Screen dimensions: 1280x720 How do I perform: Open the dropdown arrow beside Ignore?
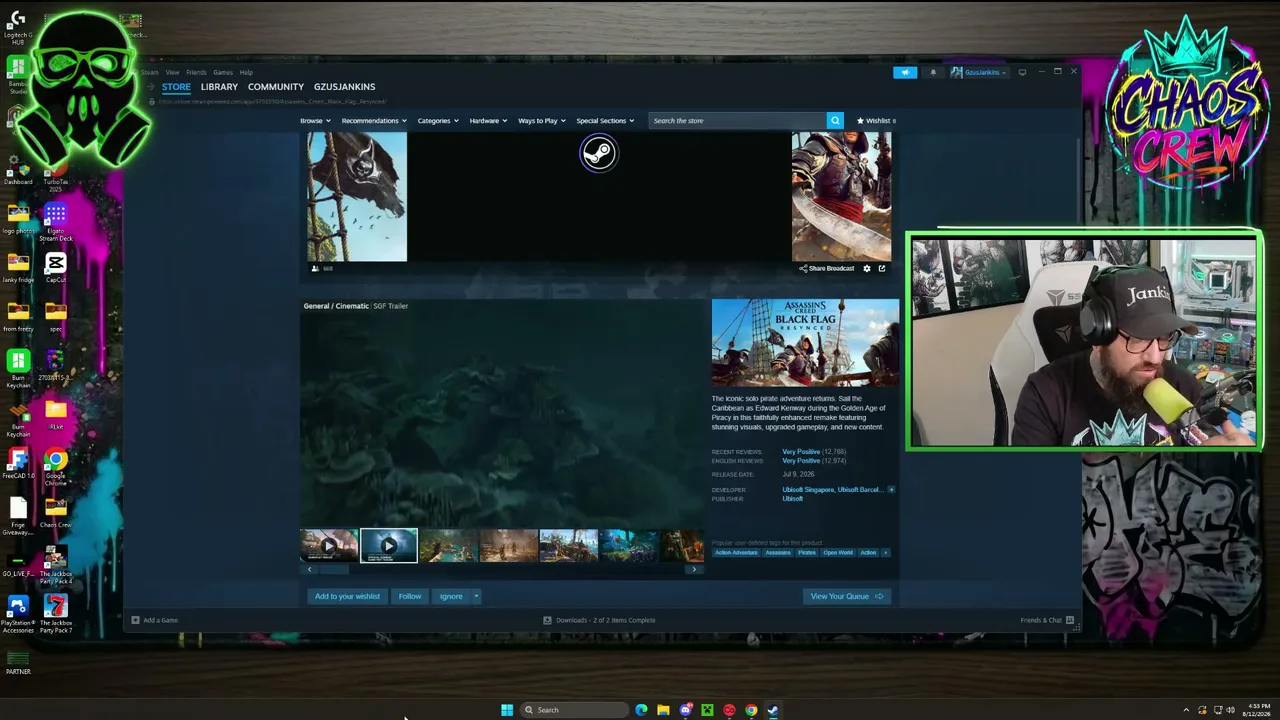coord(476,596)
